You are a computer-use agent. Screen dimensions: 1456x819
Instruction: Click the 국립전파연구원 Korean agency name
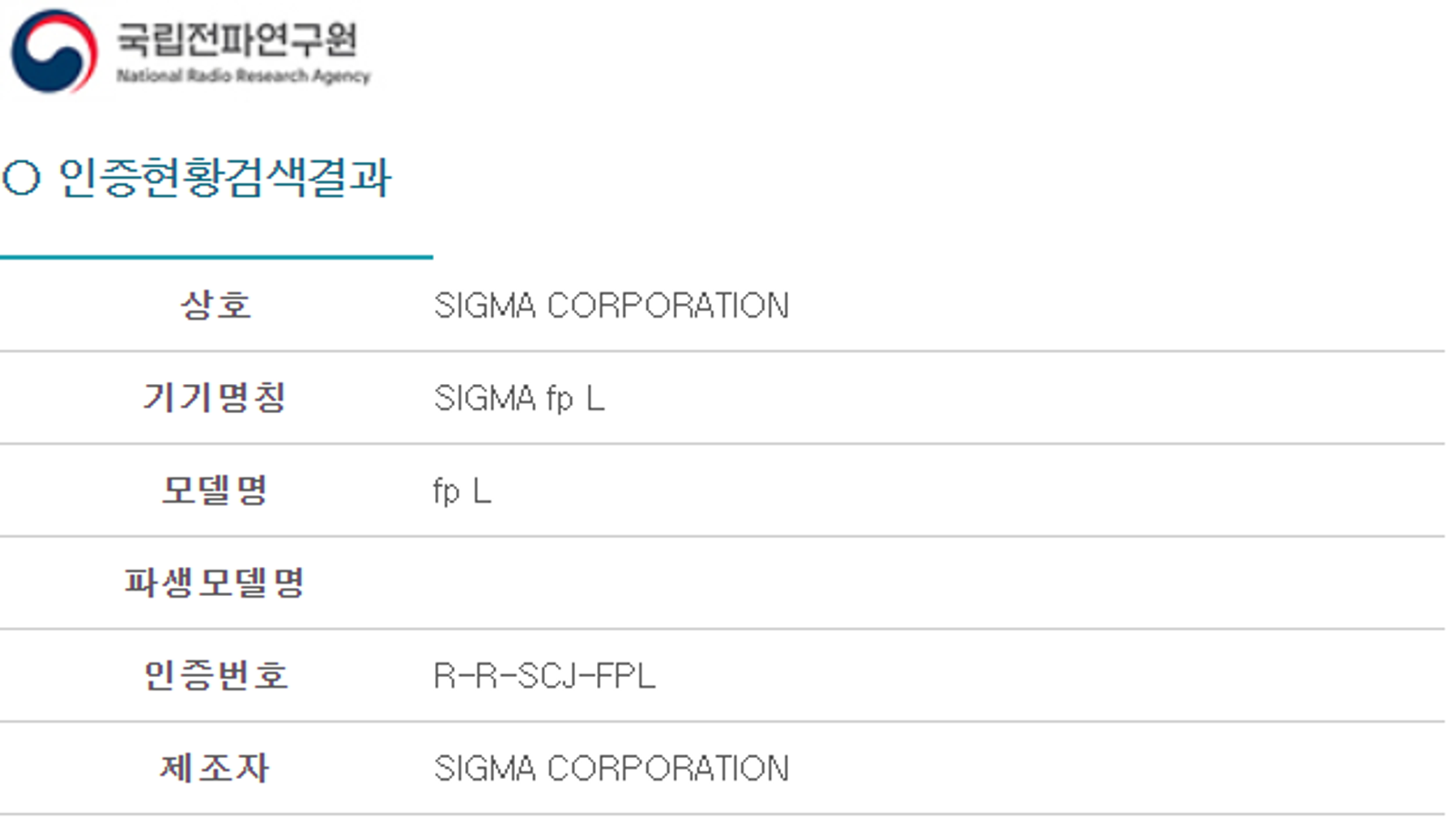[x=237, y=39]
